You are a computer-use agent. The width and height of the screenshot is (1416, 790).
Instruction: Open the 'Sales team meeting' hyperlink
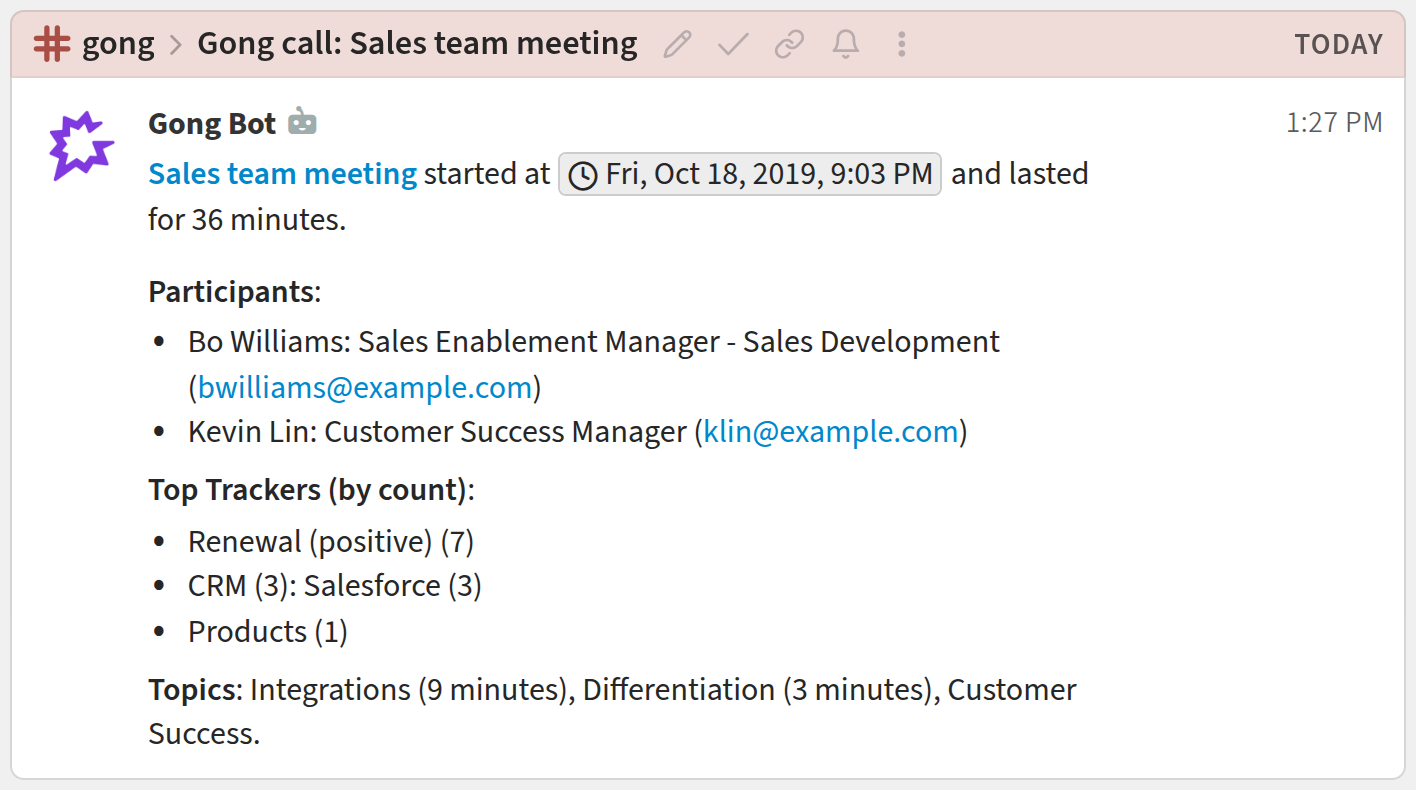[x=283, y=174]
